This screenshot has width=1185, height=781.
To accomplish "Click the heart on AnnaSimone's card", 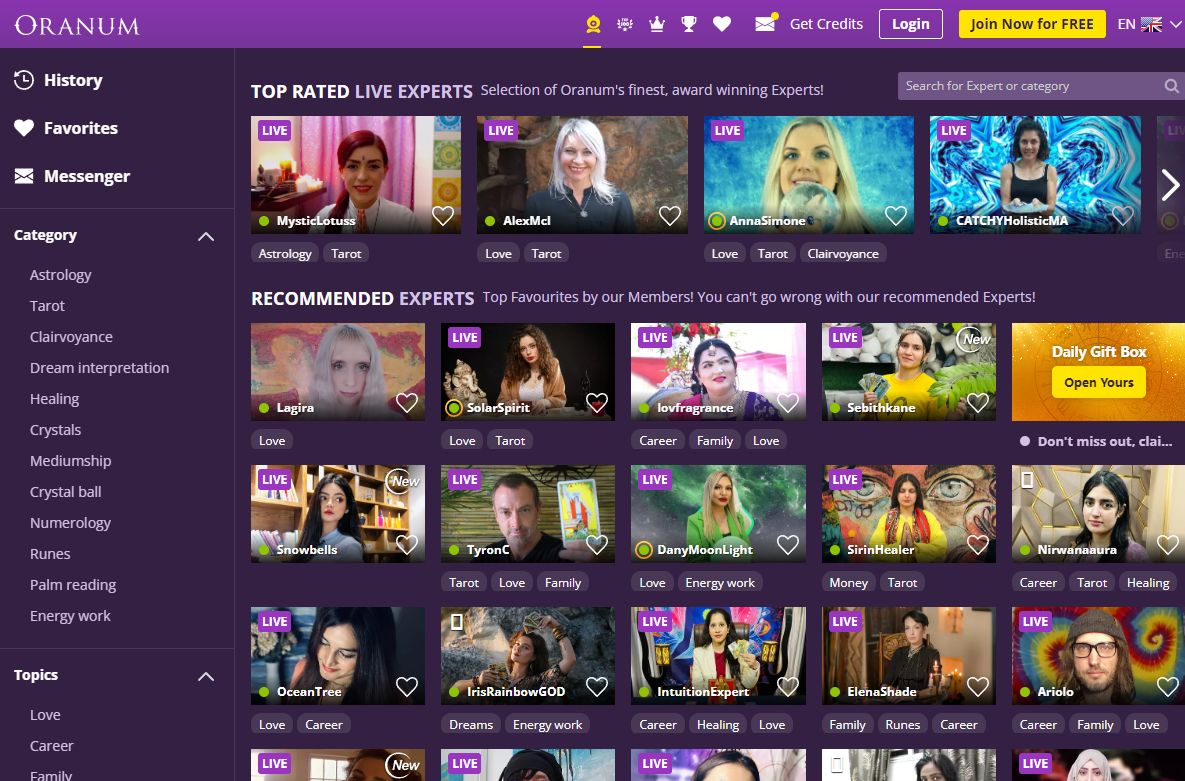I will coord(896,215).
